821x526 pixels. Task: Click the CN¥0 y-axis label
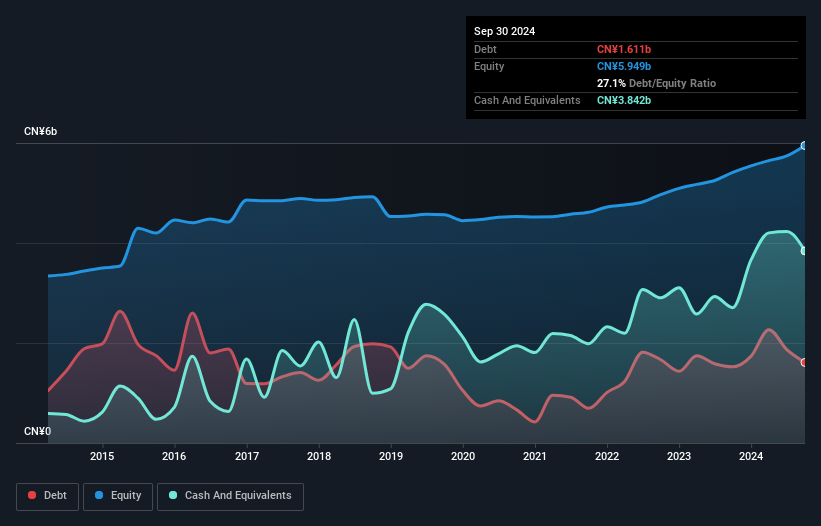(37, 431)
